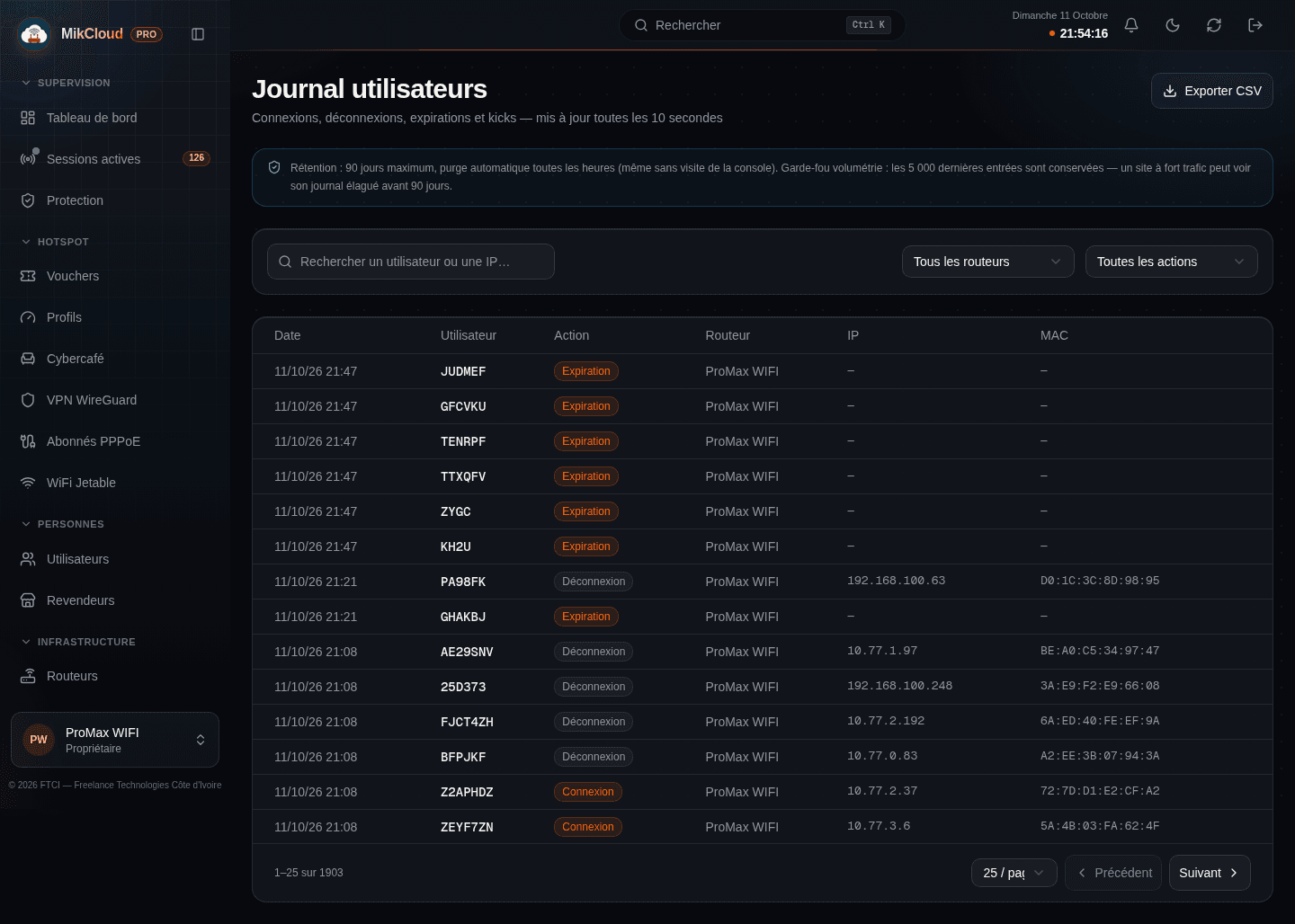Click the retention notice shield icon
This screenshot has width=1295, height=924.
[274, 167]
